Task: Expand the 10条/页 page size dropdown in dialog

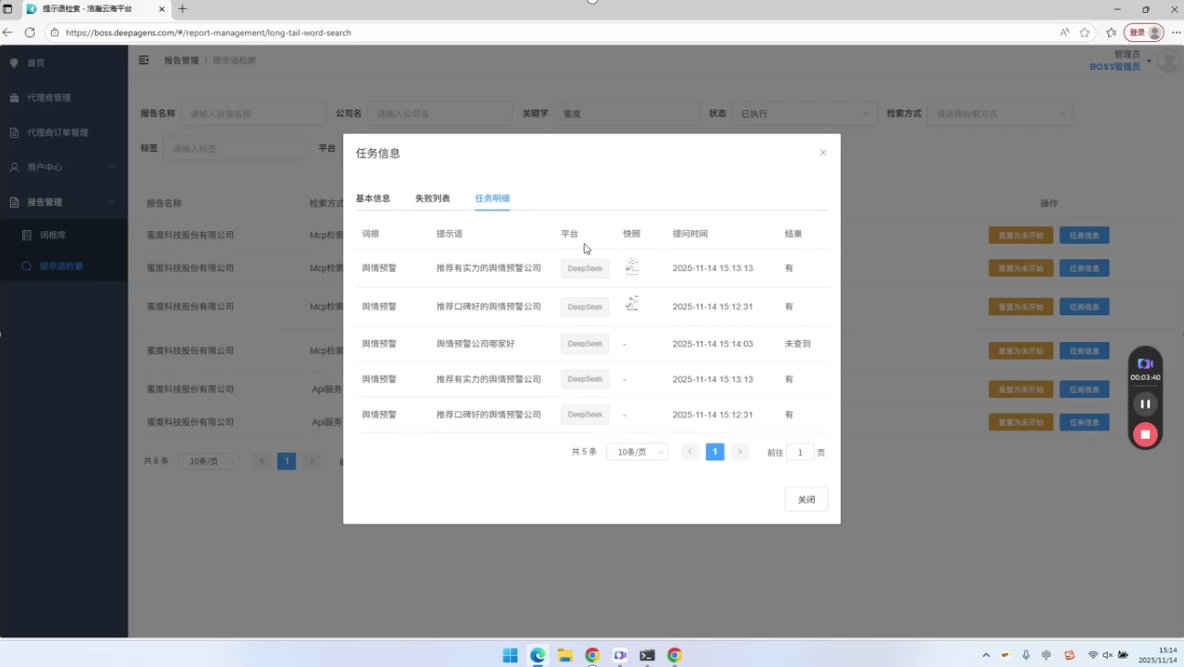Action: [637, 452]
